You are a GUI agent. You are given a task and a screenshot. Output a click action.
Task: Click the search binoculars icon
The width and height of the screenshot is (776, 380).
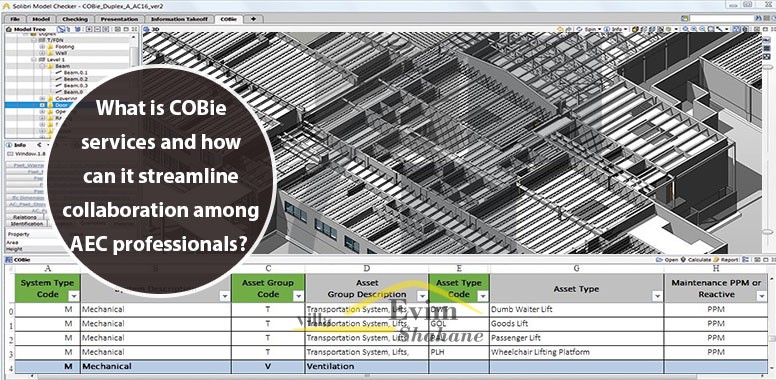(x=758, y=18)
